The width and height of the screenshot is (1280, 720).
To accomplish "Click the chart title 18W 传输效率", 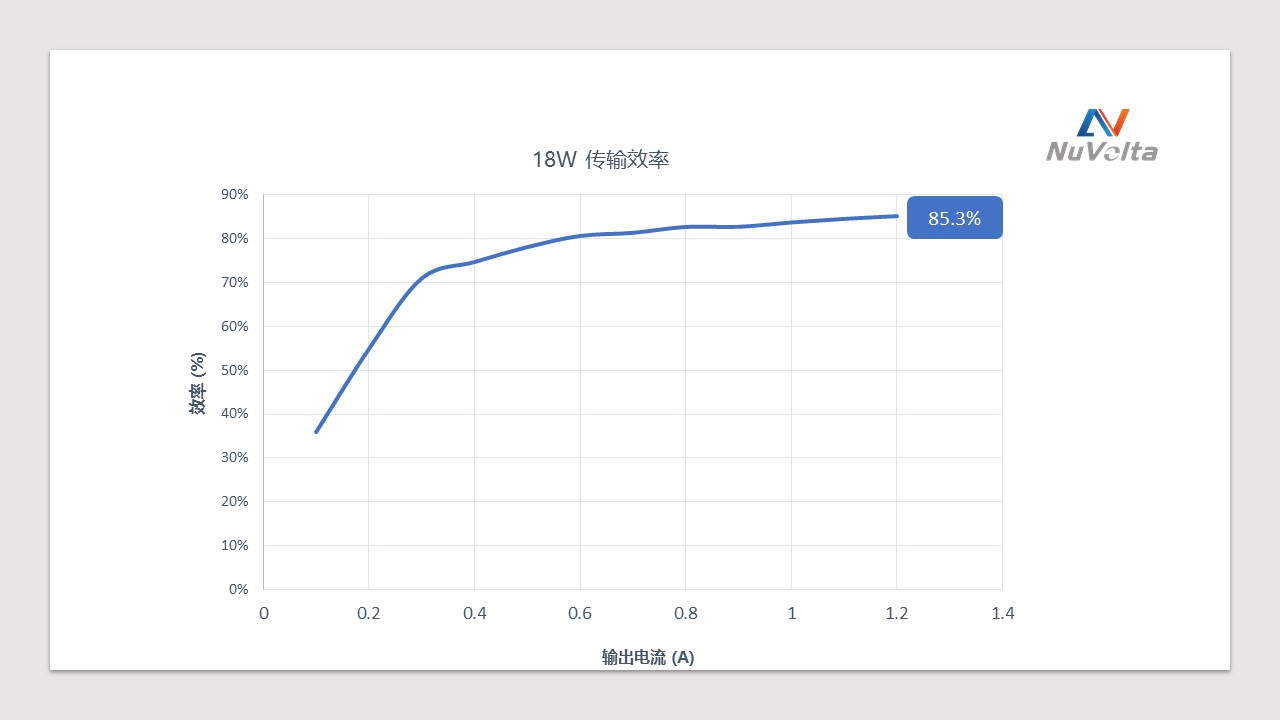I will pos(601,159).
